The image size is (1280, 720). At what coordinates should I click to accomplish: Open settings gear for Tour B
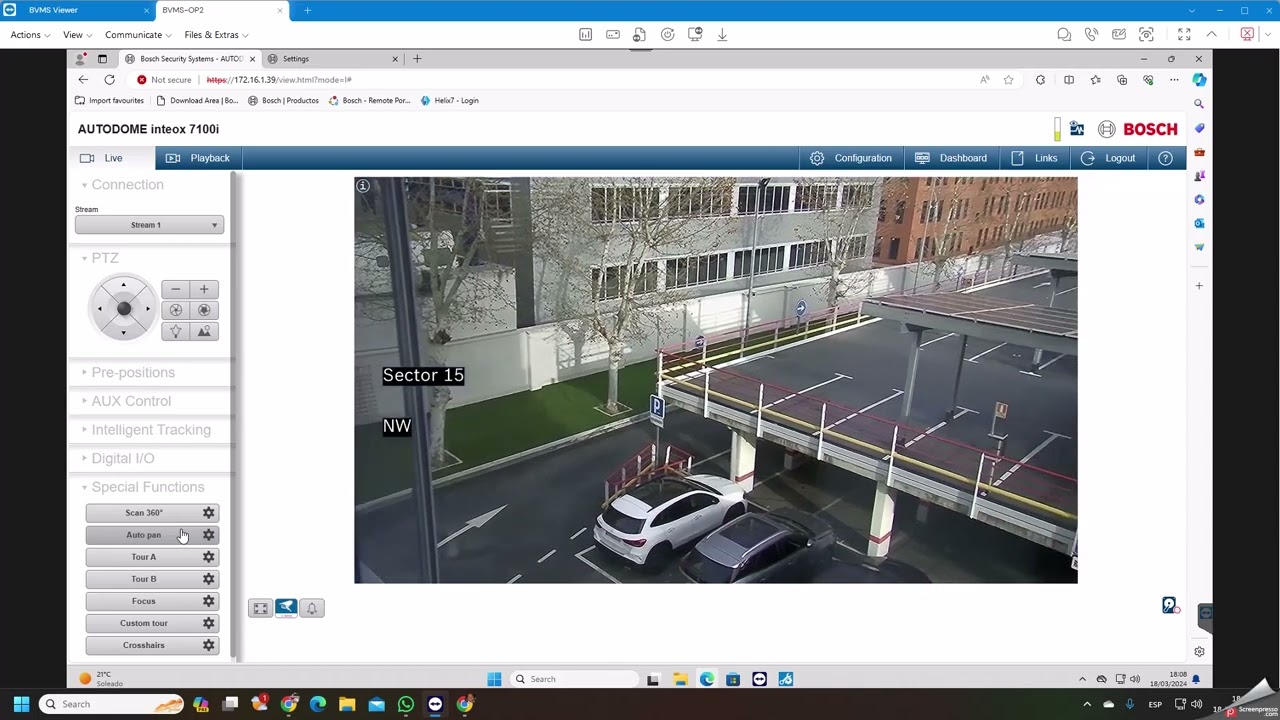[209, 579]
